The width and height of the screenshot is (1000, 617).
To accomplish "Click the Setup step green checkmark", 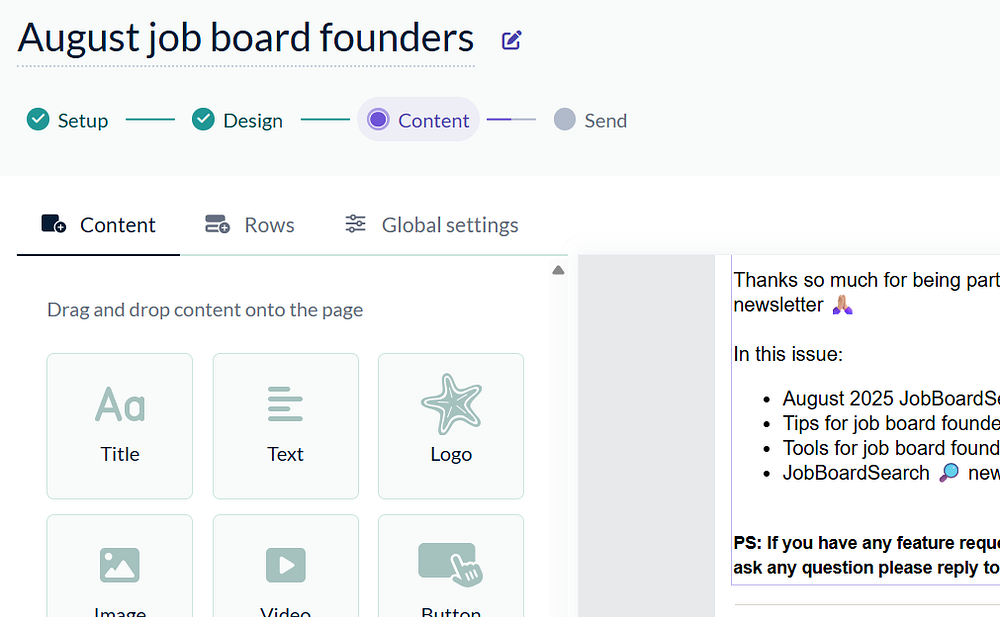I will 38,120.
